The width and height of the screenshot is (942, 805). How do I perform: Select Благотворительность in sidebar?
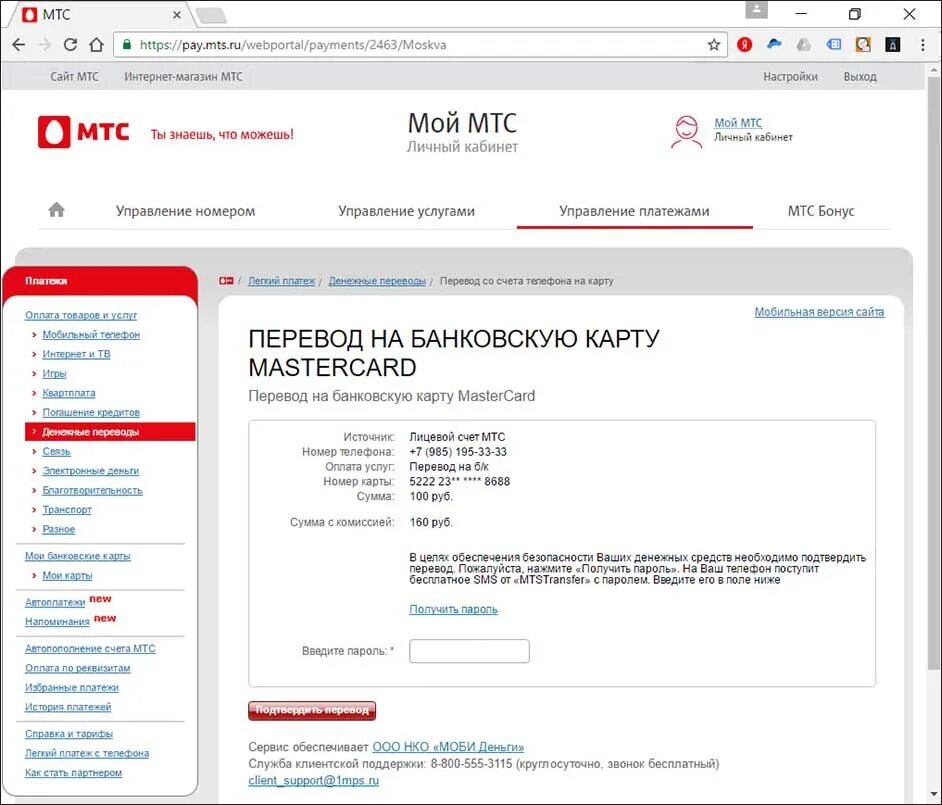coord(93,490)
